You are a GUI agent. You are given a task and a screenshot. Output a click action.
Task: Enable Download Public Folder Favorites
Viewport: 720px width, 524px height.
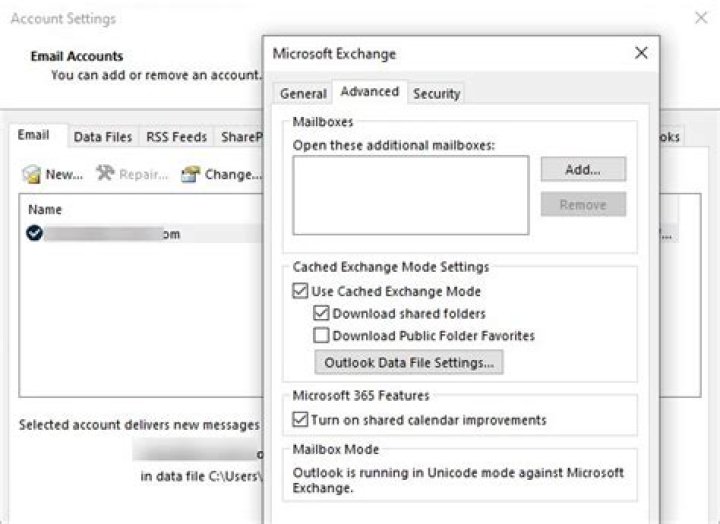[321, 335]
